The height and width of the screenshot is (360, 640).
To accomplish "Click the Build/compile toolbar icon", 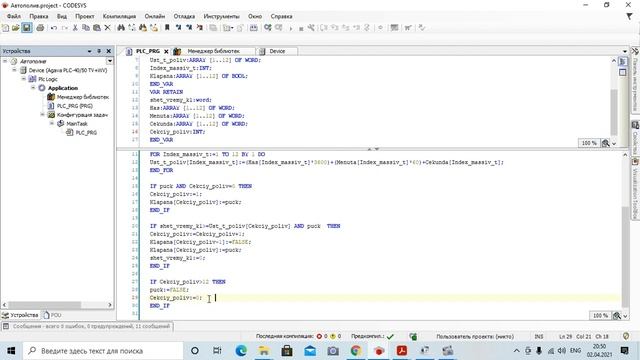I will coord(253,28).
